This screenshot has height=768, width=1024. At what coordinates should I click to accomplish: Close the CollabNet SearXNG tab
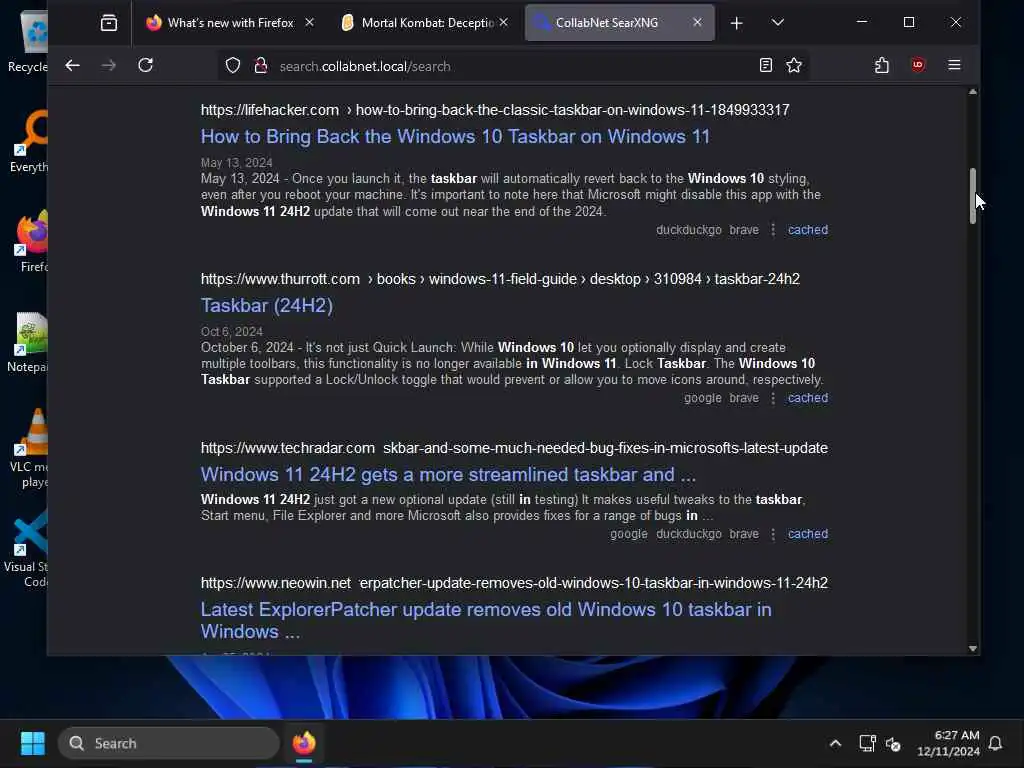coord(697,22)
